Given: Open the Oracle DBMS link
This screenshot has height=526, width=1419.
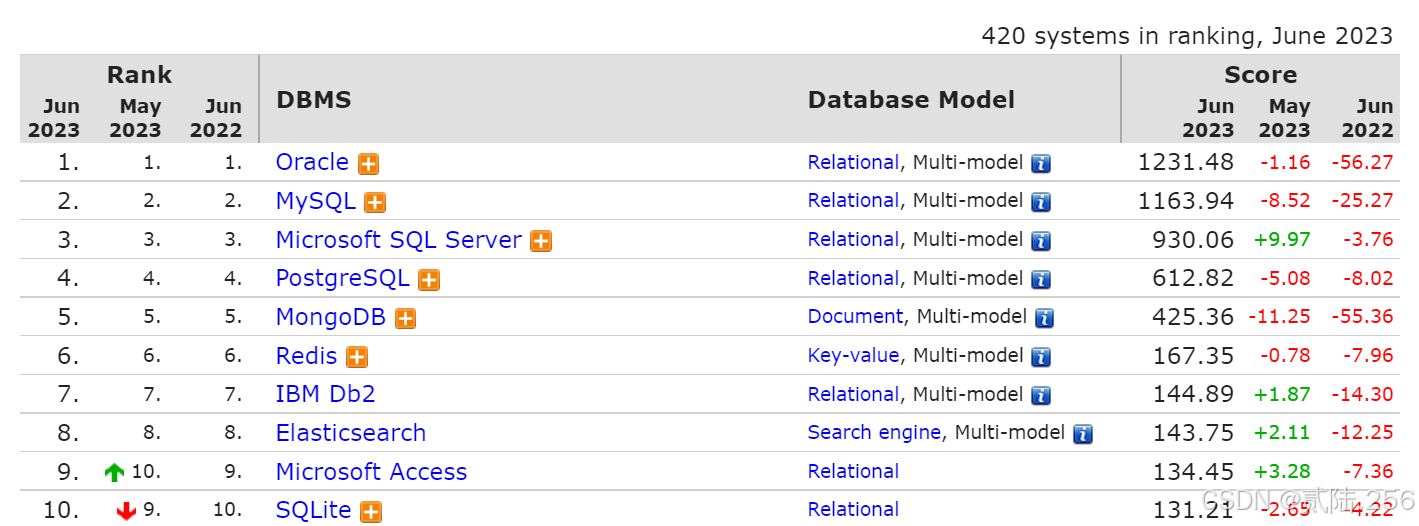Looking at the screenshot, I should 312,162.
